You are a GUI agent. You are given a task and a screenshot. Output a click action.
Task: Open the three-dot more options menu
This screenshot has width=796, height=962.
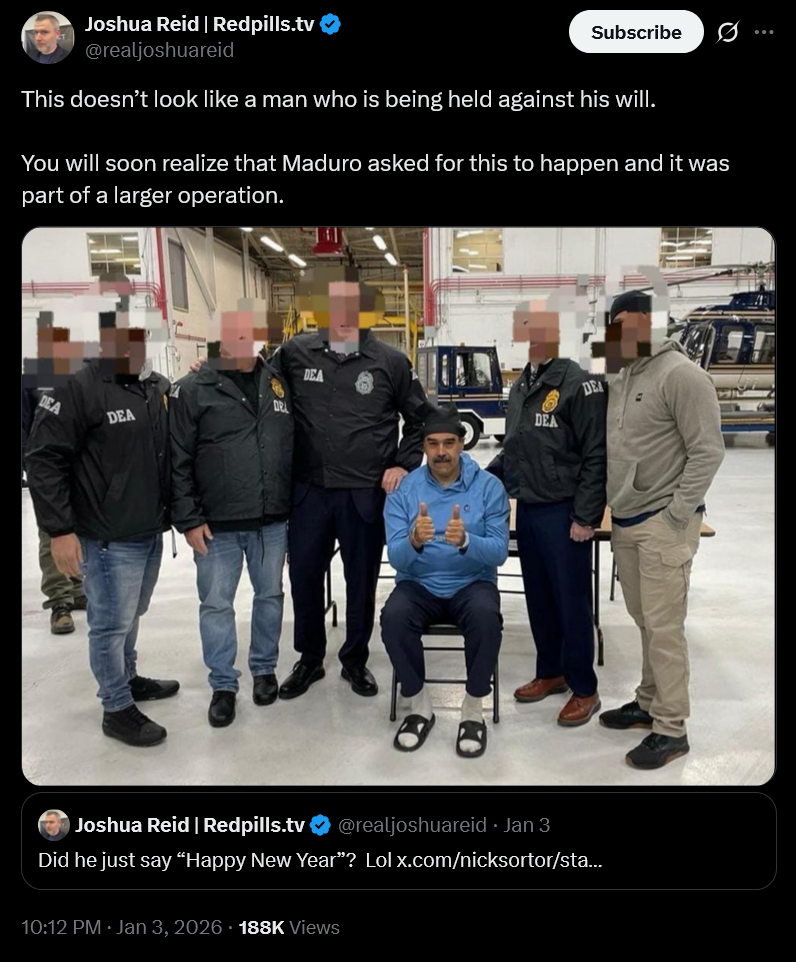click(x=763, y=32)
